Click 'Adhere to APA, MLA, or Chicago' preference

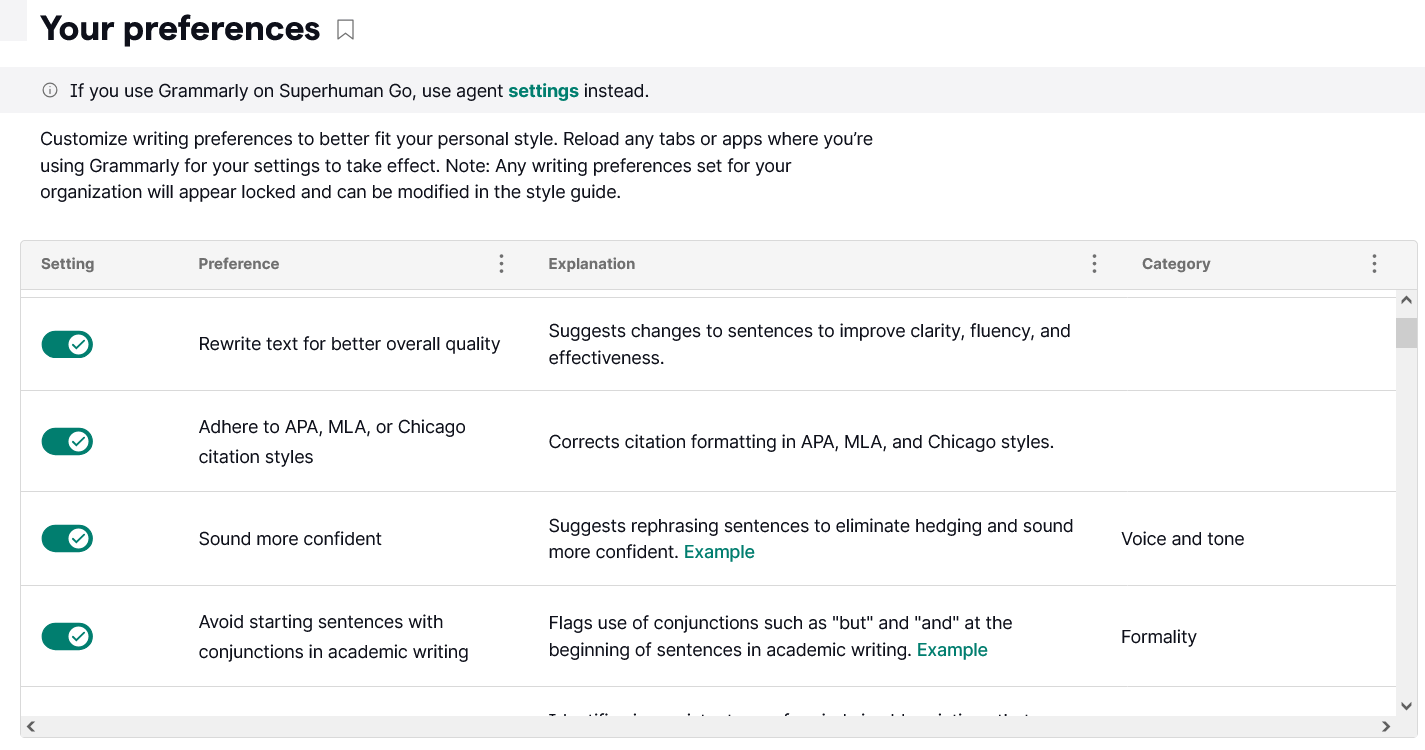(332, 442)
